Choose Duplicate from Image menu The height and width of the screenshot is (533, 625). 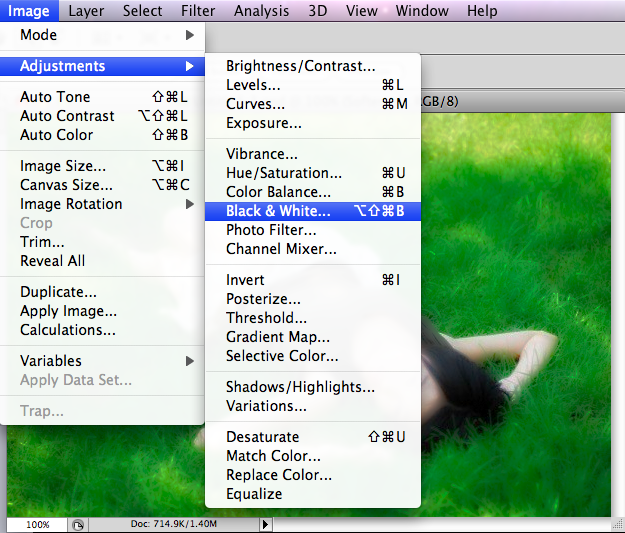(102, 292)
